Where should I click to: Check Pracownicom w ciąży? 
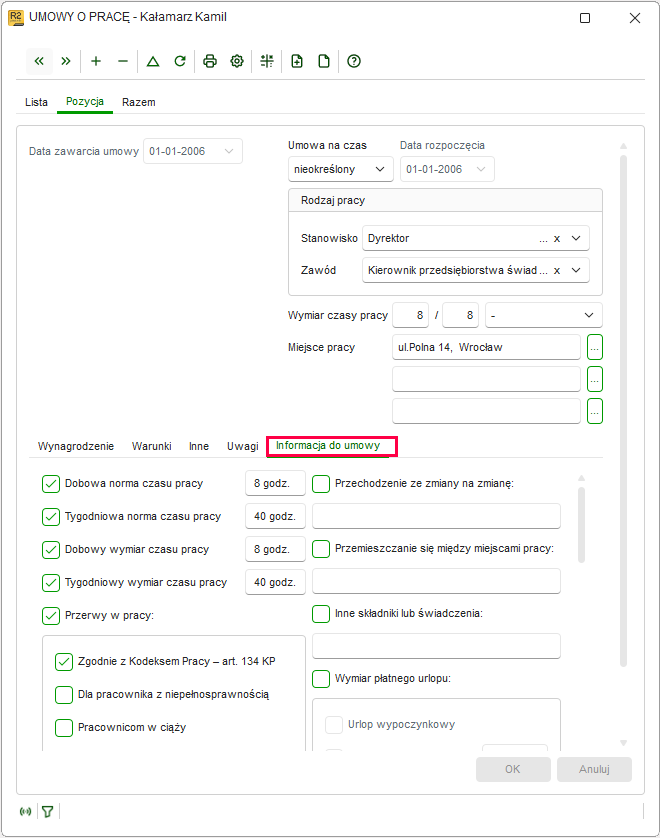[64, 727]
